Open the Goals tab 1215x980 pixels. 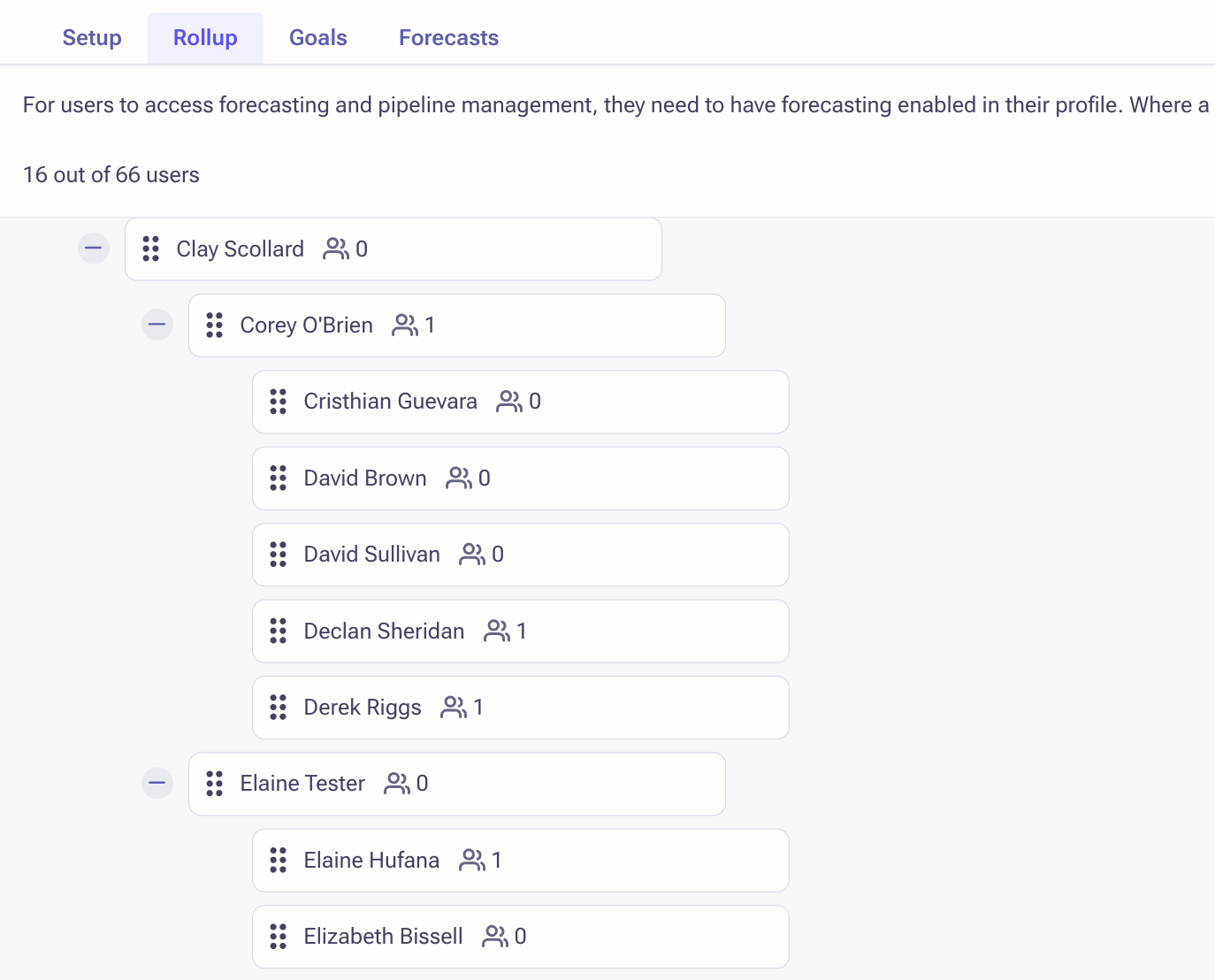318,38
